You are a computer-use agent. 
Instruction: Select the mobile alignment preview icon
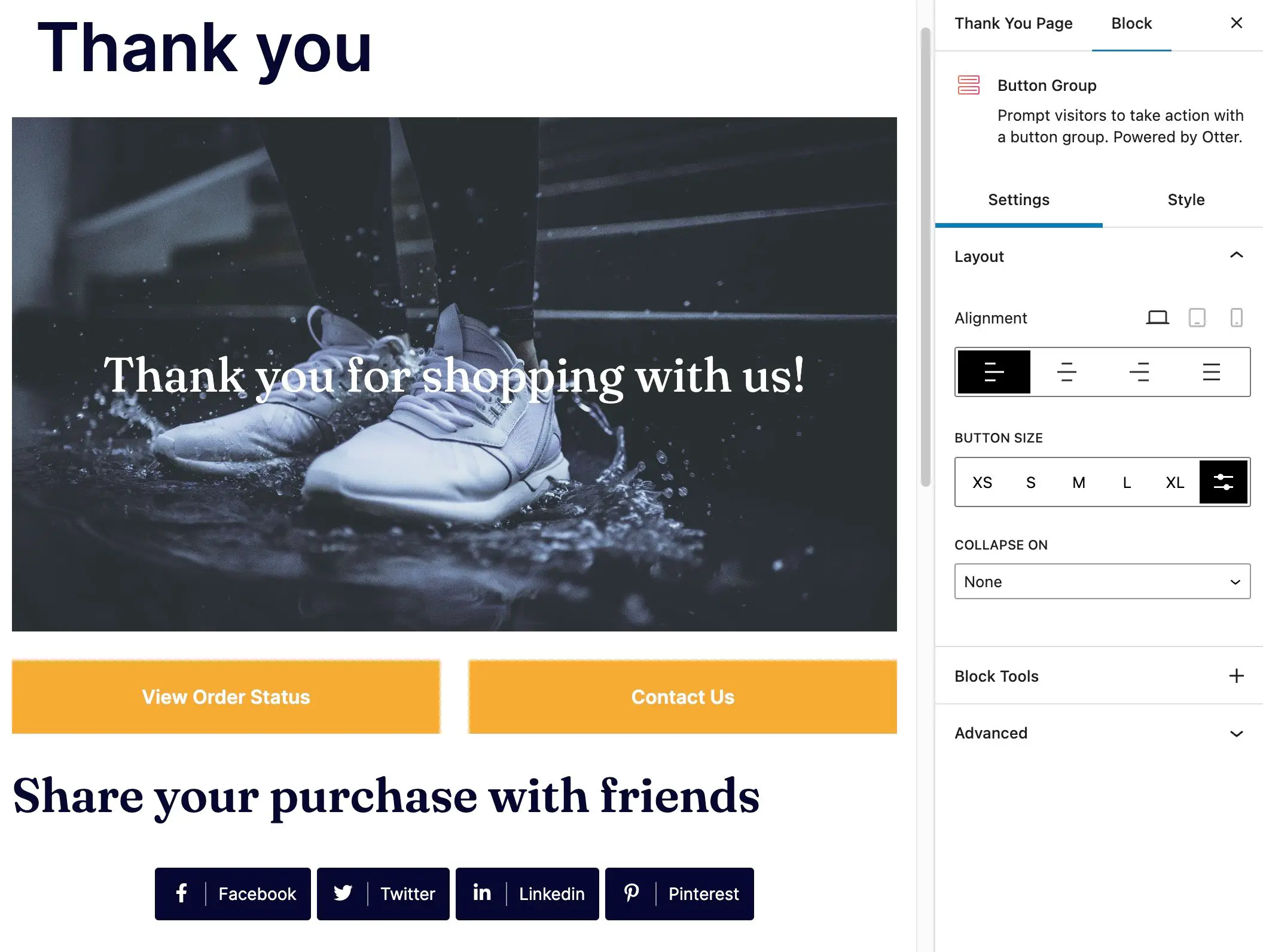click(1235, 318)
